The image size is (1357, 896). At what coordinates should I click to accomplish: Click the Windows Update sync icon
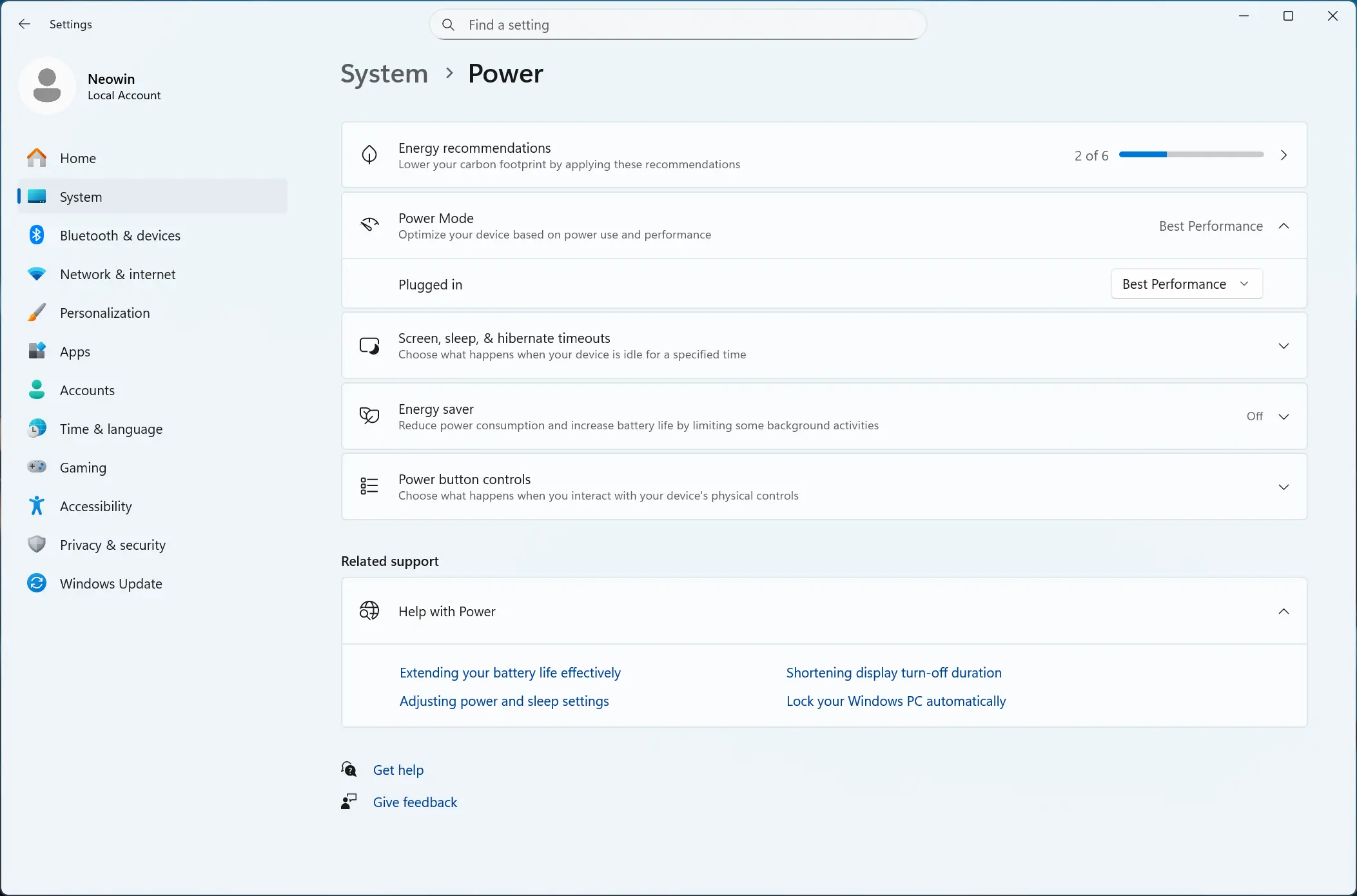[x=37, y=583]
